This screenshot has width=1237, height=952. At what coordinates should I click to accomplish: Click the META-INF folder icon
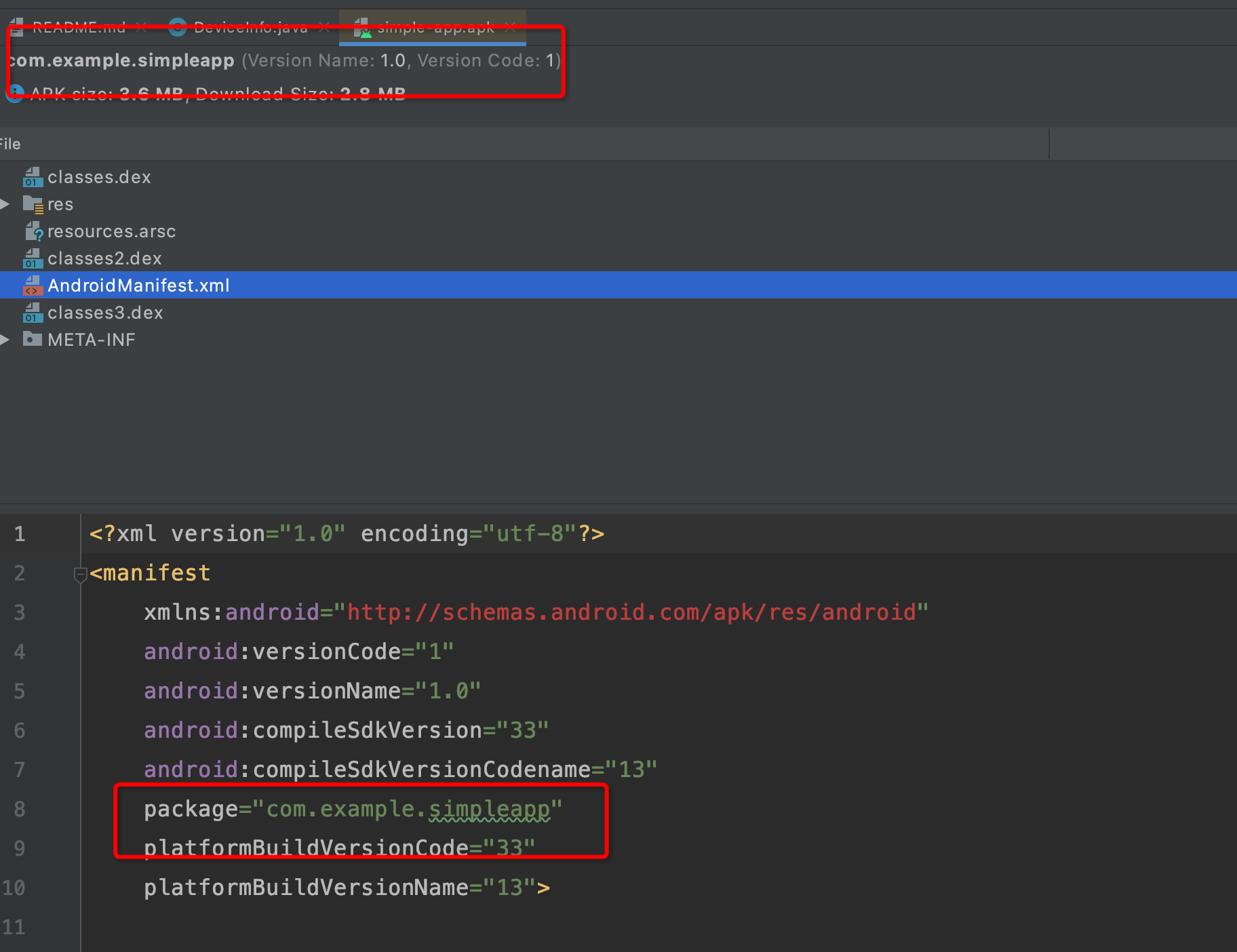coord(33,338)
